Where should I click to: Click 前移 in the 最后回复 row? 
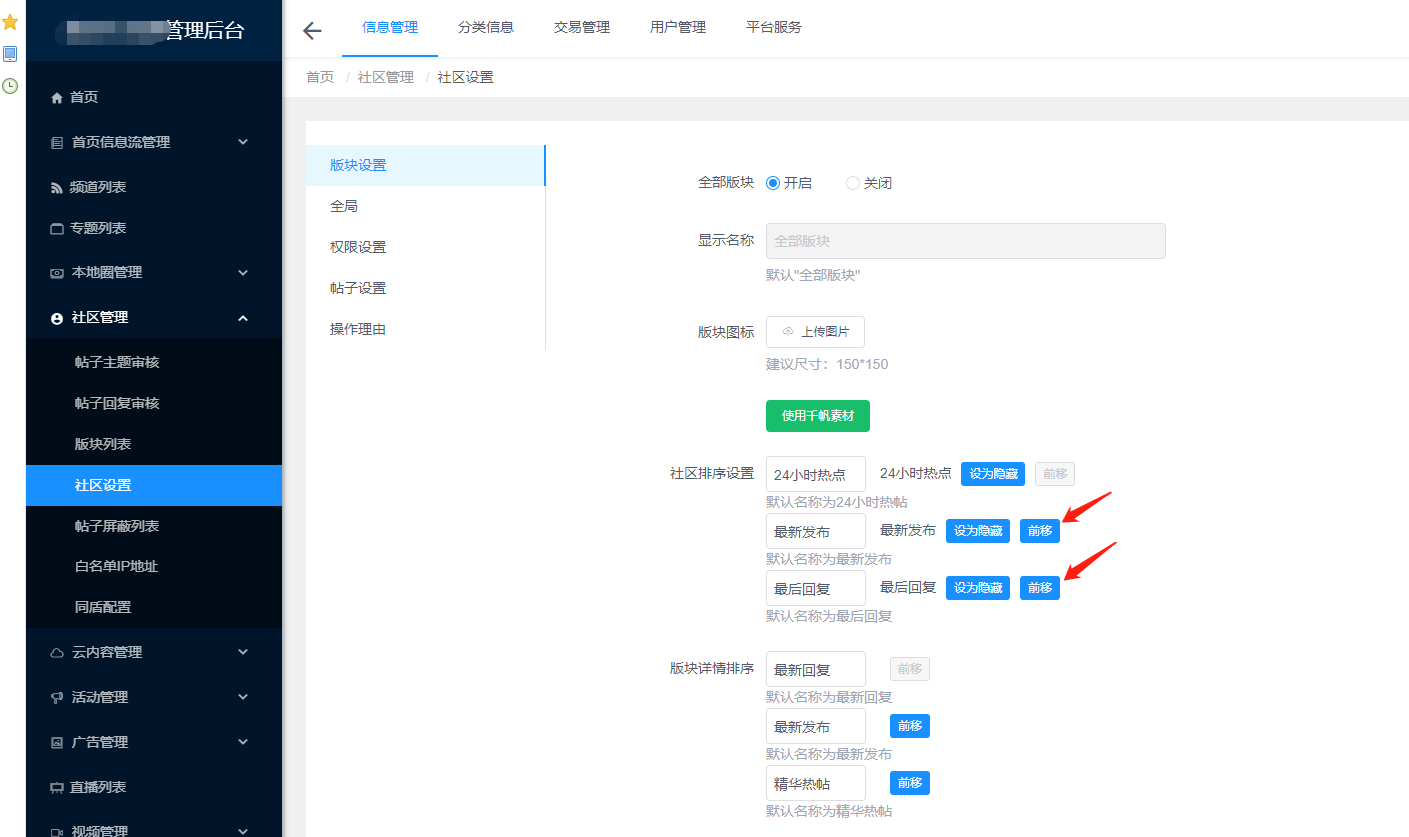[1040, 588]
